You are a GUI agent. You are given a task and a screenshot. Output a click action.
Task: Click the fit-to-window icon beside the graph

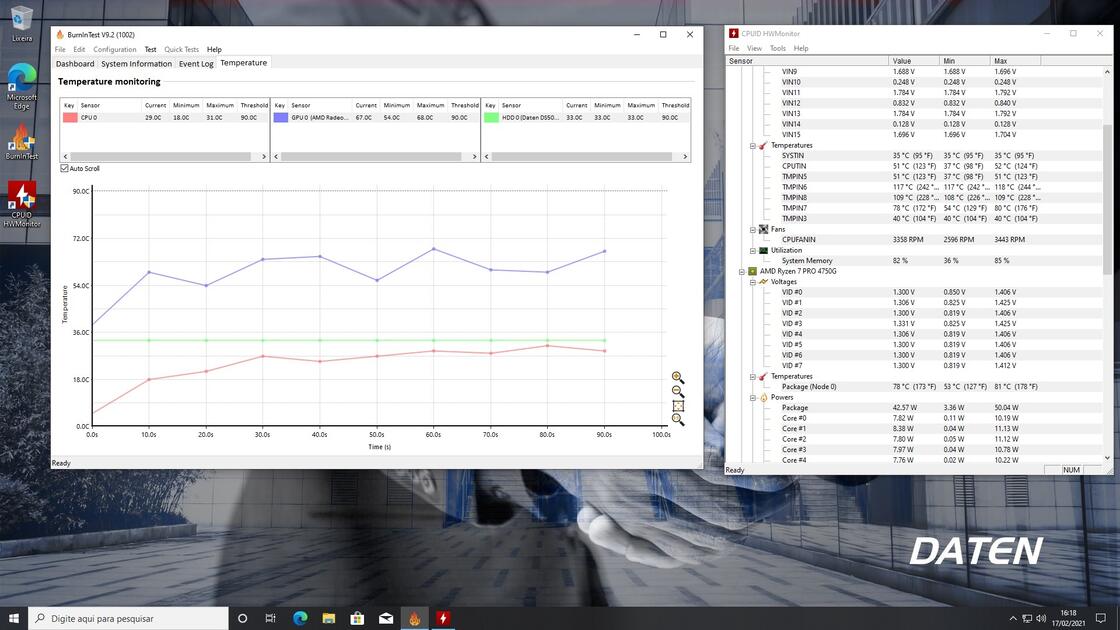[678, 406]
